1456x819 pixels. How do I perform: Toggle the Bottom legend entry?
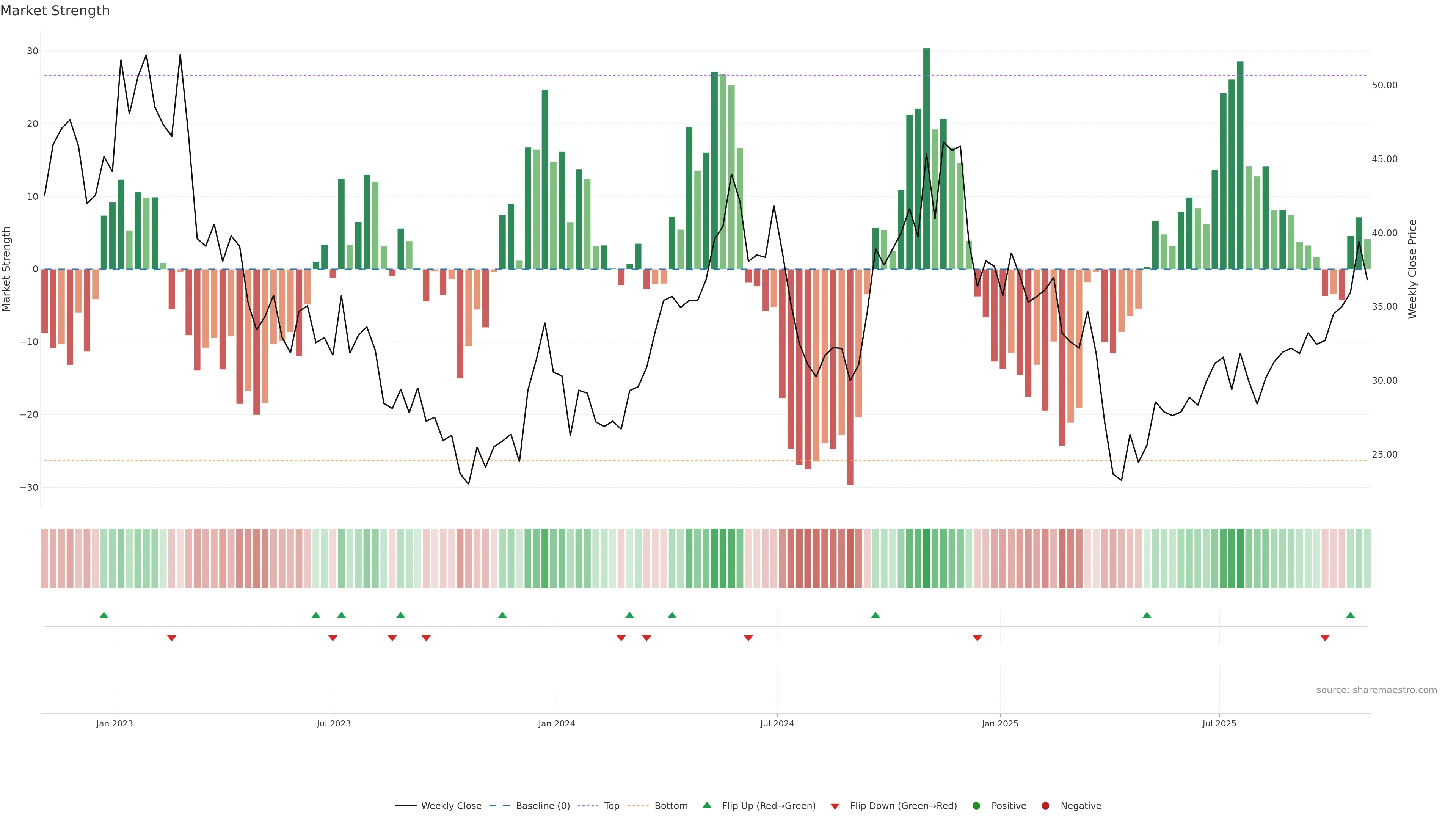click(670, 805)
